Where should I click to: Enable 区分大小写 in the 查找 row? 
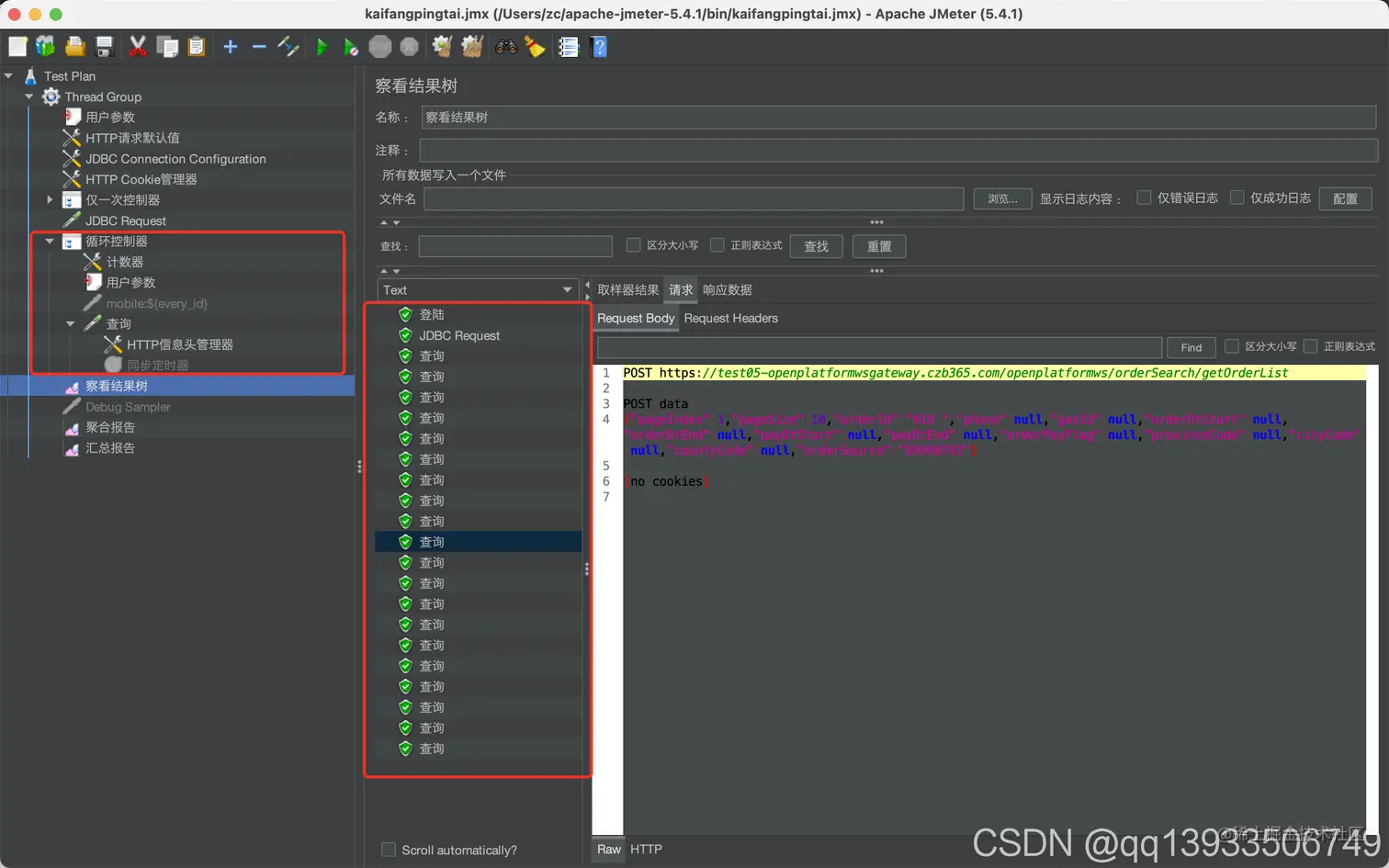click(633, 245)
